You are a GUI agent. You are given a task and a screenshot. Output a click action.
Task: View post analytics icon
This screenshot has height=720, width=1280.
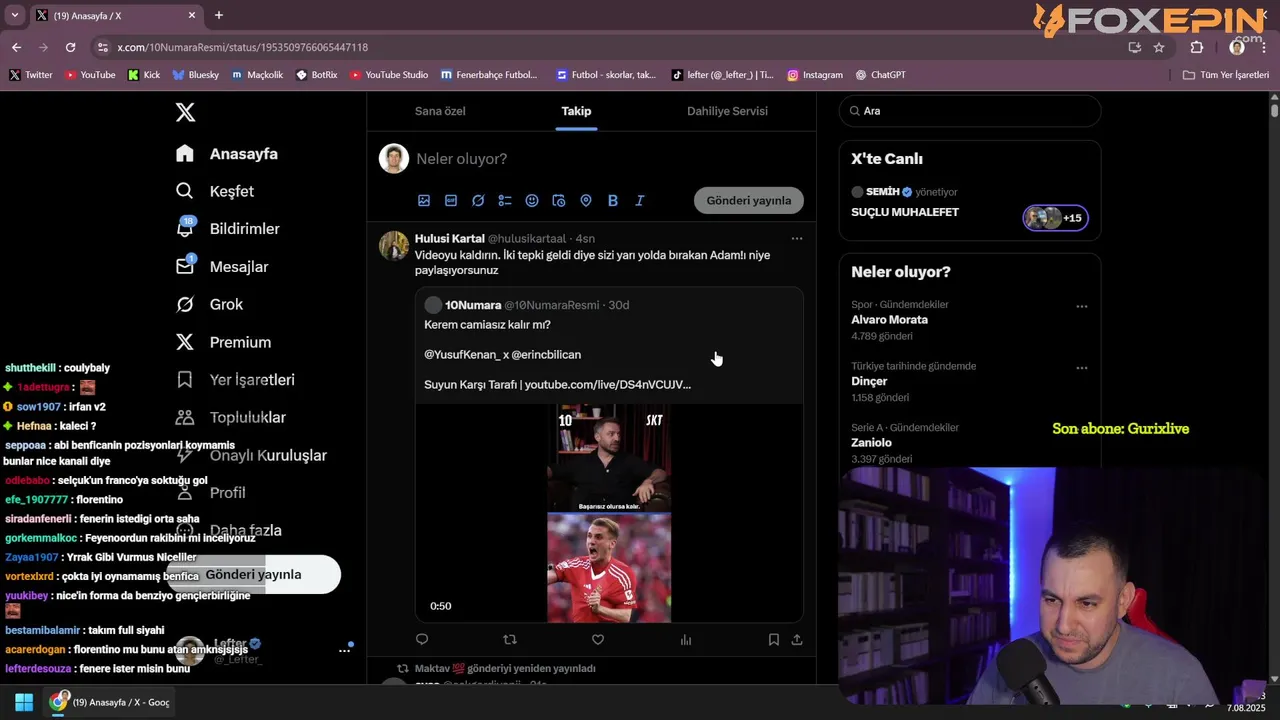coord(686,639)
